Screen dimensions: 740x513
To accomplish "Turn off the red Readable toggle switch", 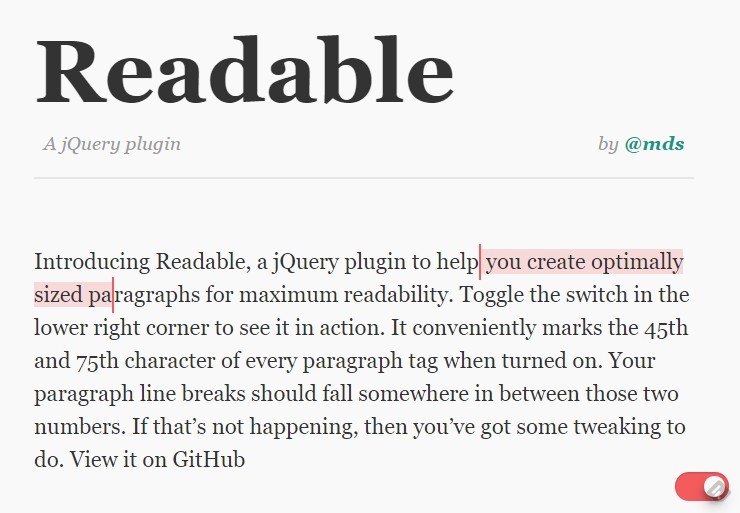I will click(x=702, y=487).
